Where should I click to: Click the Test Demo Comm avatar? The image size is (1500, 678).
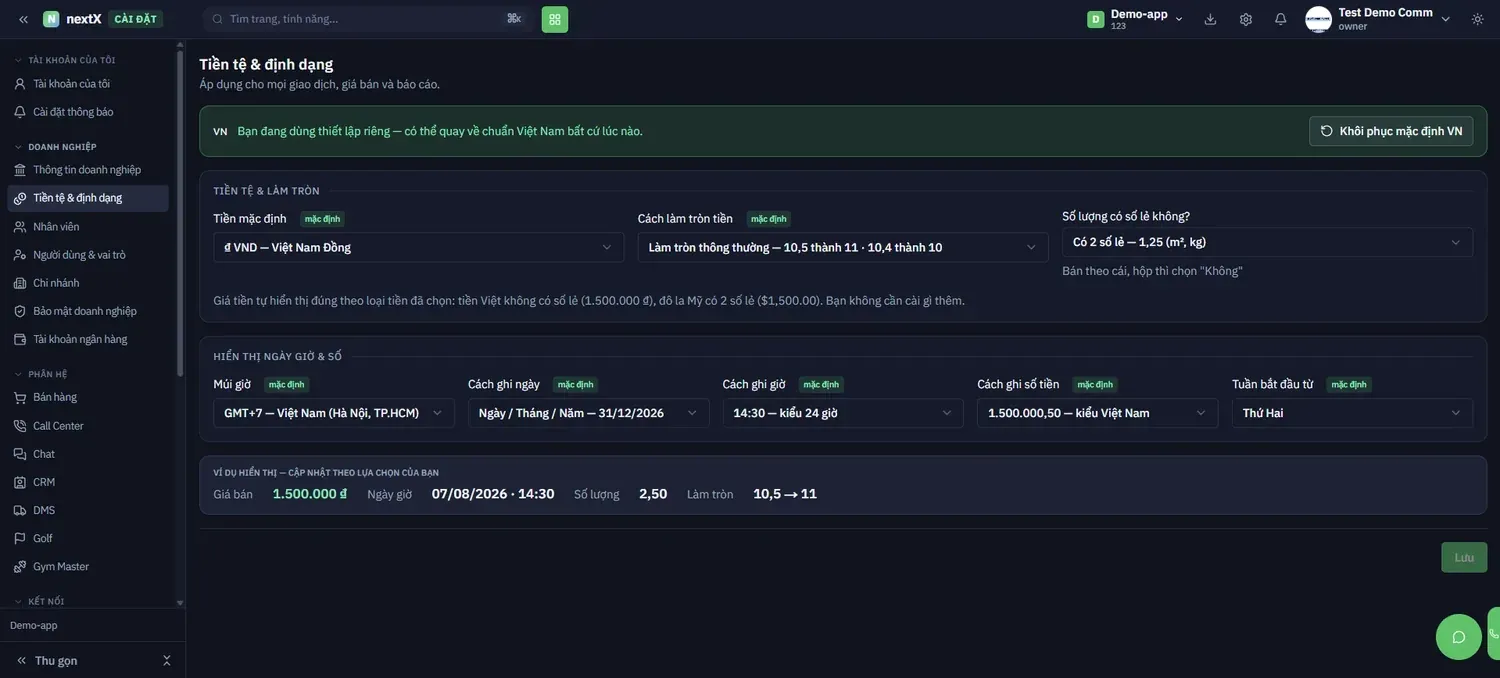pos(1319,19)
